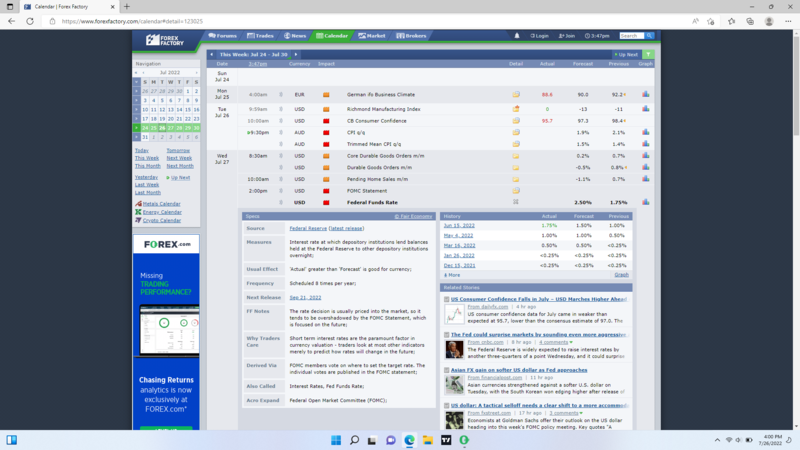The height and width of the screenshot is (450, 800).
Task: Open the Metals Calendar icon link
Action: [138, 204]
